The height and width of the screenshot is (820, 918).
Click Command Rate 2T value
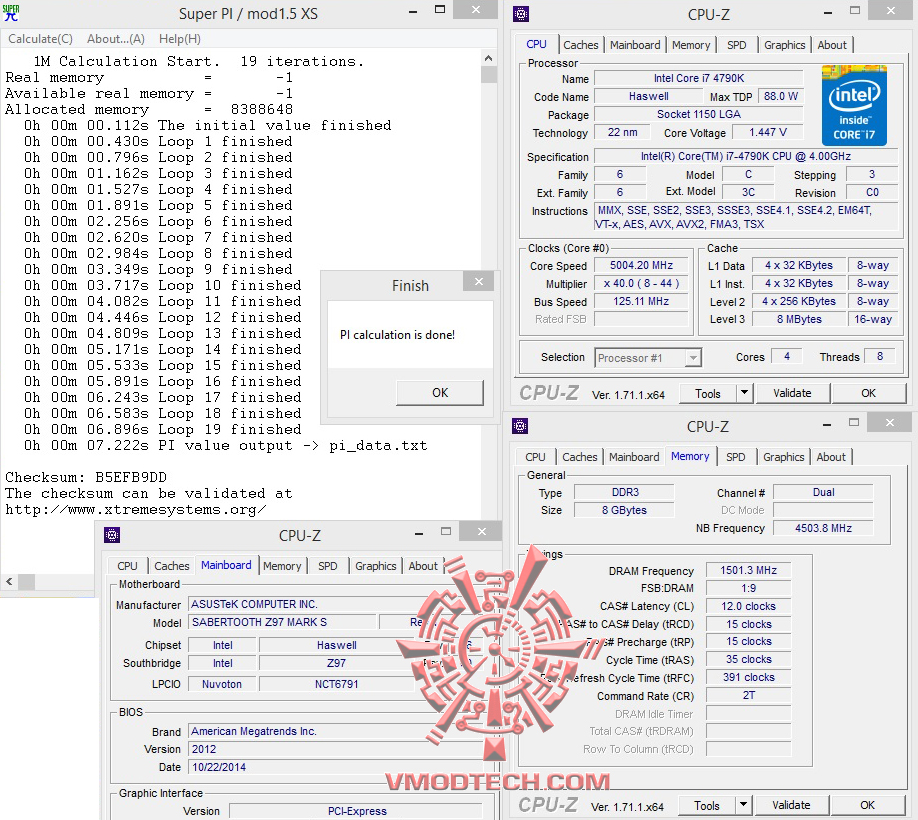pyautogui.click(x=748, y=695)
